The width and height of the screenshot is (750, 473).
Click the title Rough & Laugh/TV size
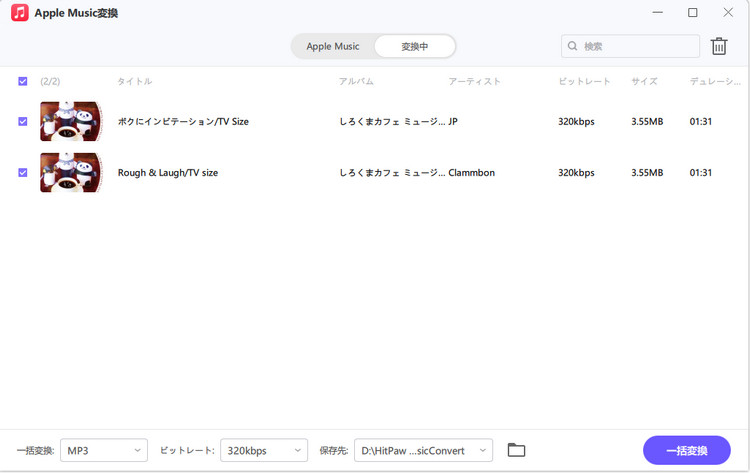coord(168,173)
